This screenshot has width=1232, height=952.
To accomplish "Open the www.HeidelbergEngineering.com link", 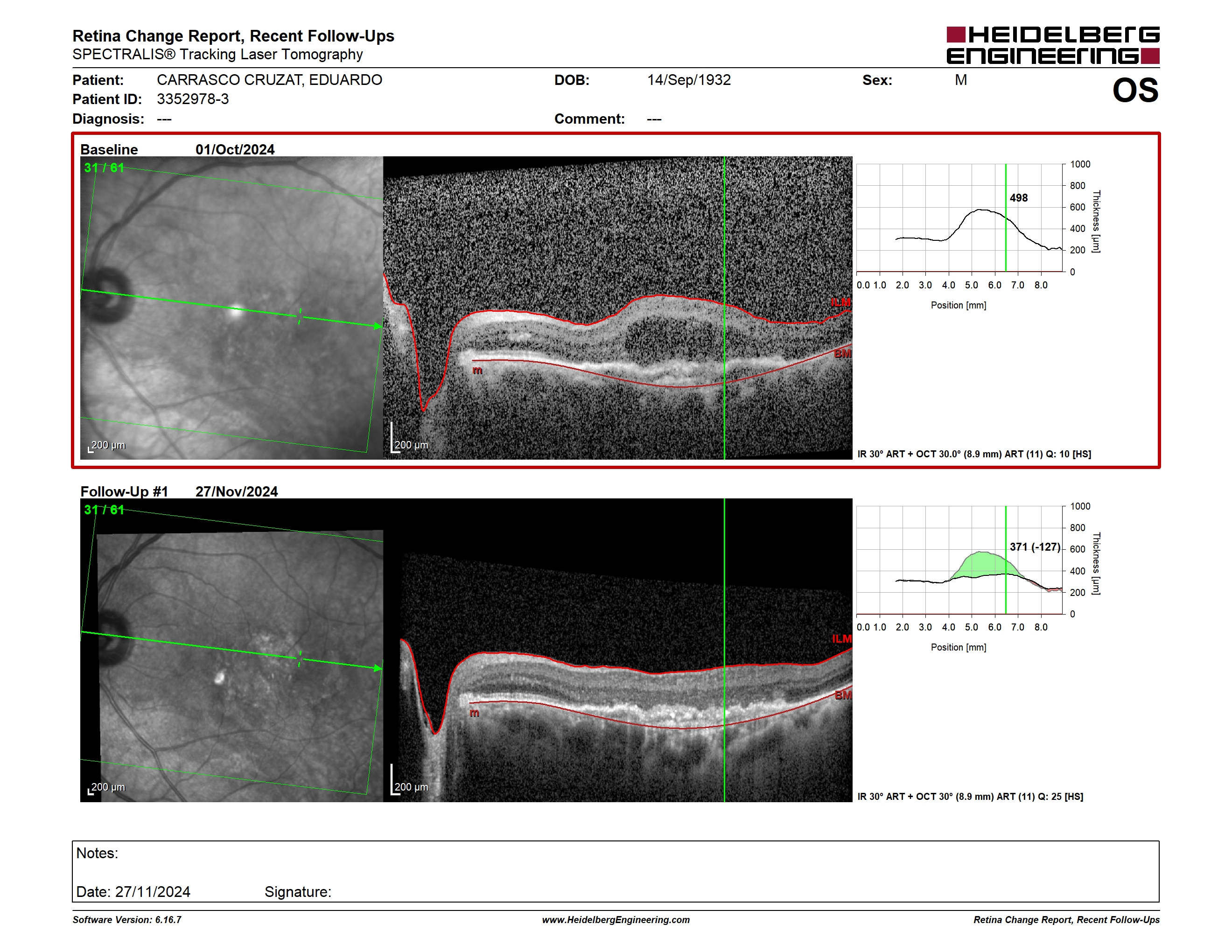I will pos(616,920).
